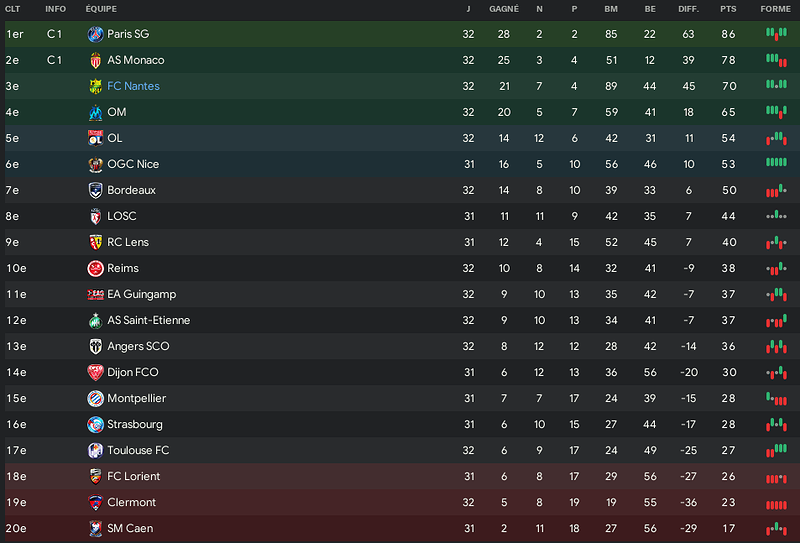Viewport: 800px width, 543px height.
Task: Click the Montpellier club badge
Action: (x=95, y=399)
